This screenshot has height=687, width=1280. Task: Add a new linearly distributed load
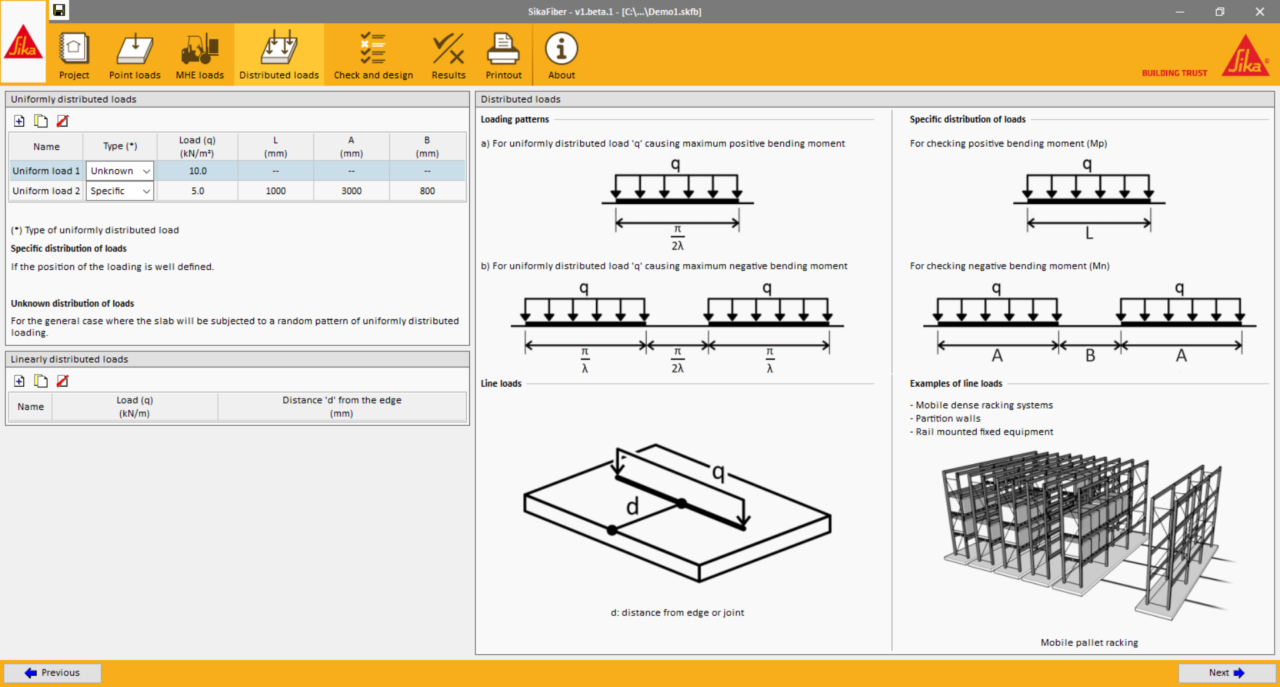pos(19,381)
